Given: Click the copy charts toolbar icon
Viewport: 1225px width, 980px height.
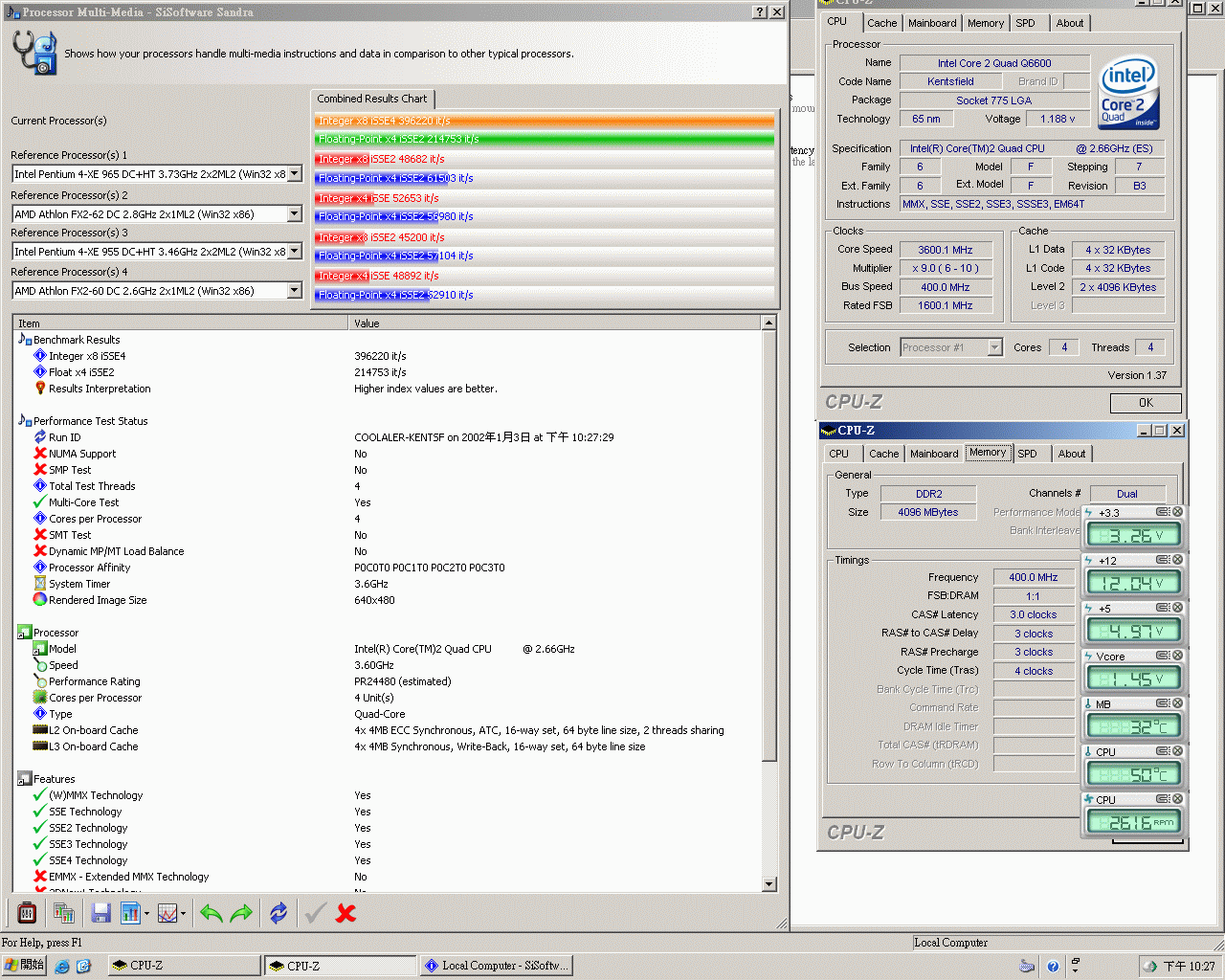Looking at the screenshot, I should click(64, 913).
